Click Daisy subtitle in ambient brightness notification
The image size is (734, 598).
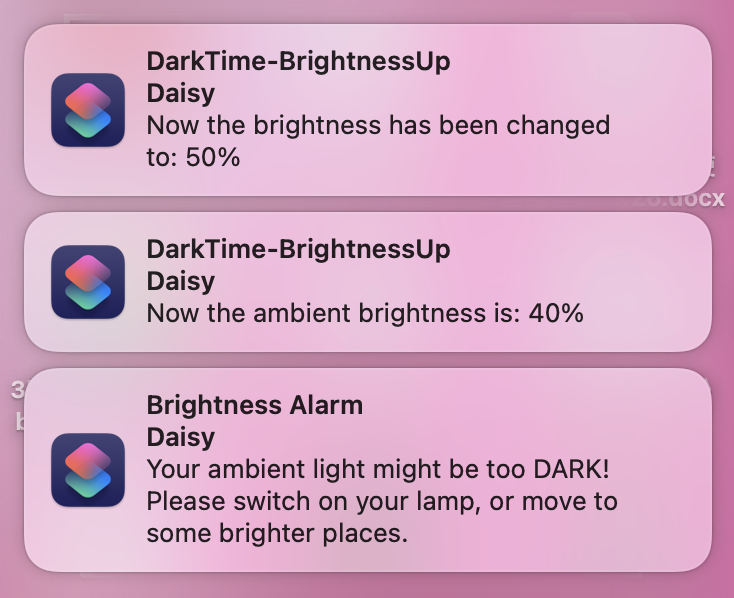[x=181, y=281]
